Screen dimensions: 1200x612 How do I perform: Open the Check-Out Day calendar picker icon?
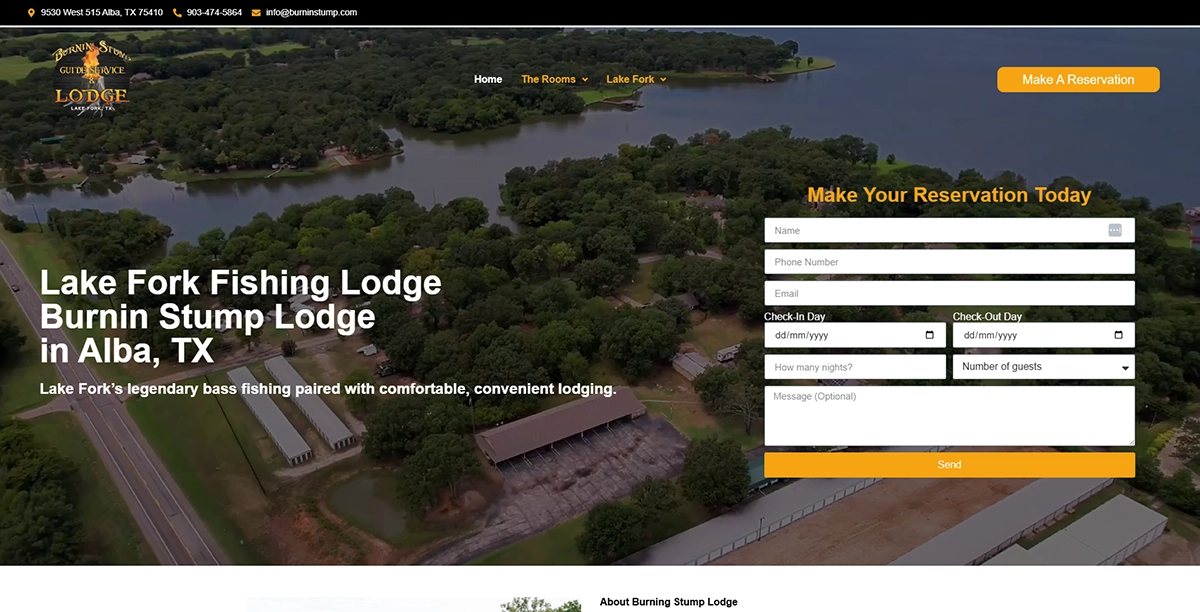tap(1118, 335)
